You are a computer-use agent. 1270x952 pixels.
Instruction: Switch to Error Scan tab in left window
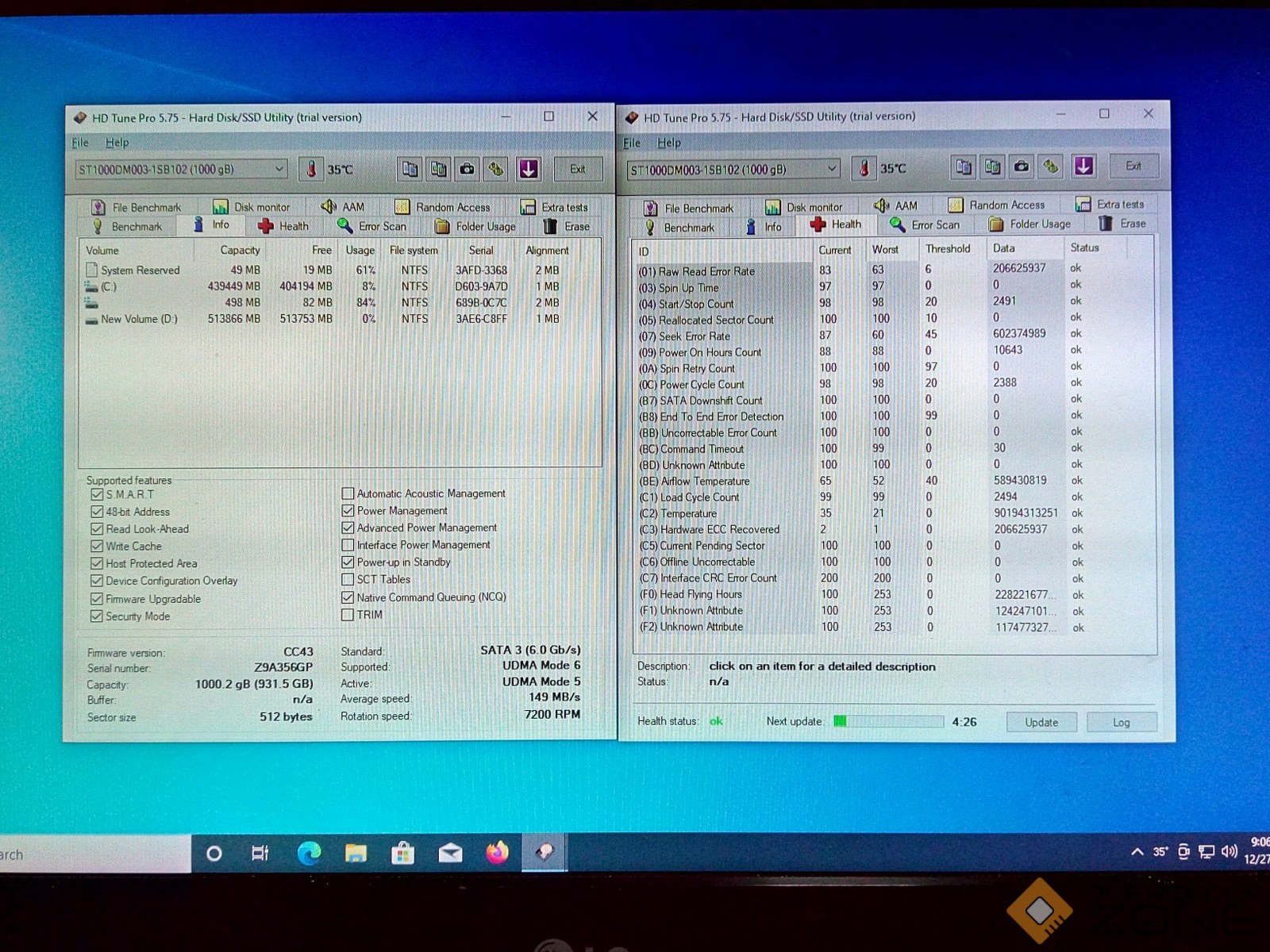[372, 226]
